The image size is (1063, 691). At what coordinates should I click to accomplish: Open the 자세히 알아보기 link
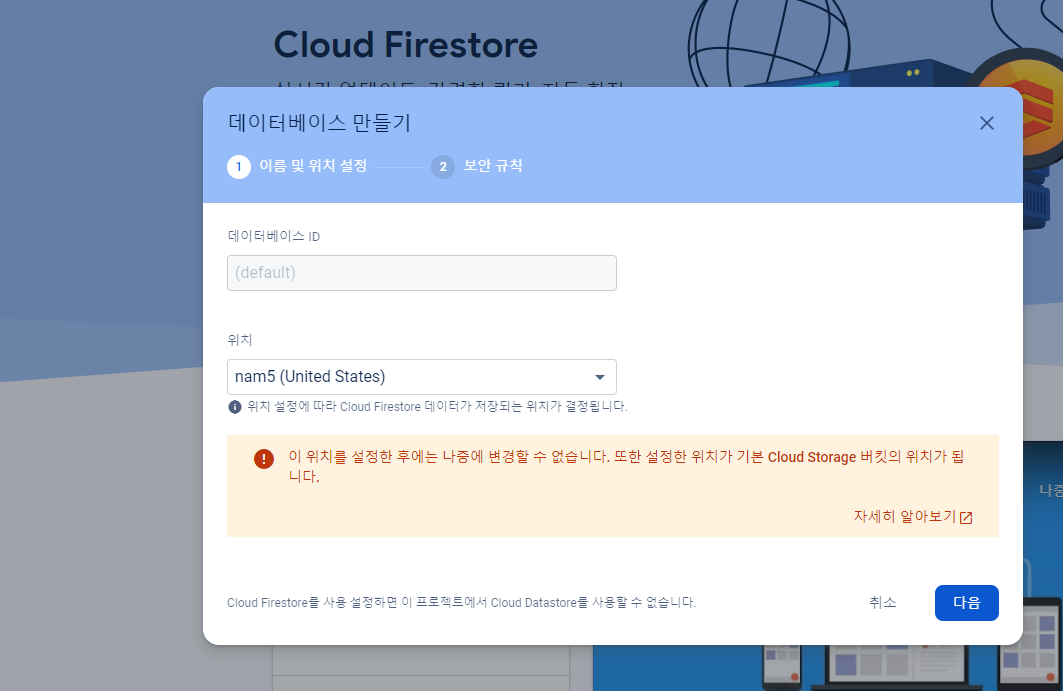[x=912, y=517]
